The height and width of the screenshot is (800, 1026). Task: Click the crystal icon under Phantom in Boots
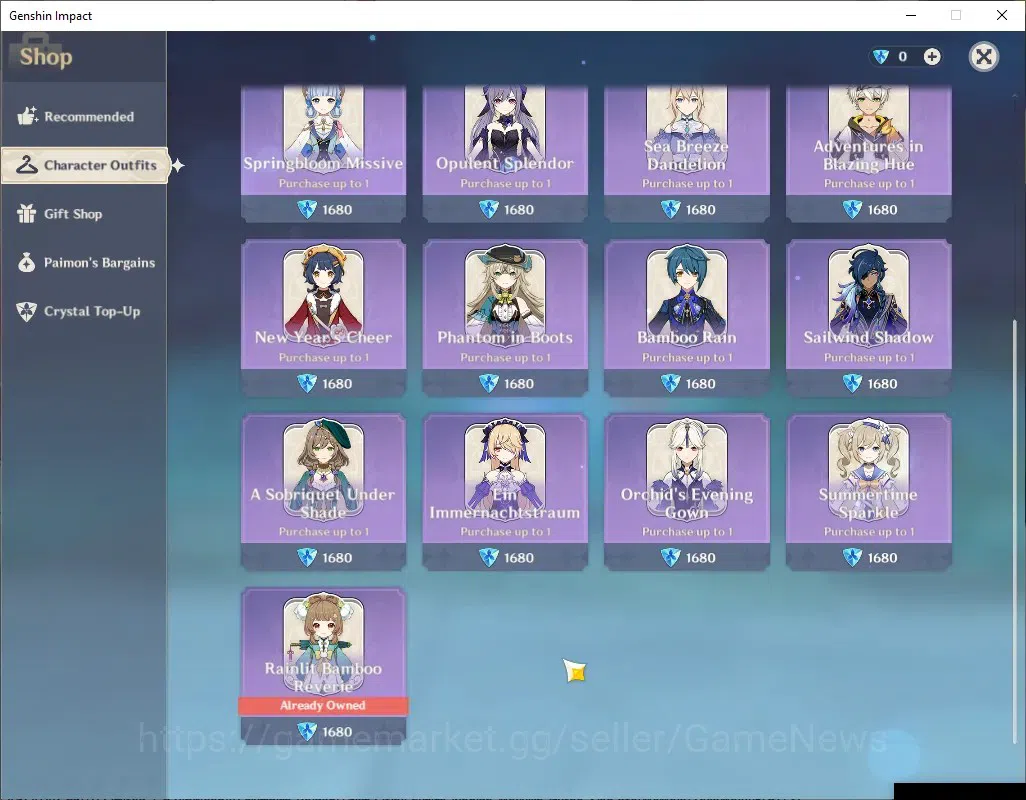(x=489, y=383)
